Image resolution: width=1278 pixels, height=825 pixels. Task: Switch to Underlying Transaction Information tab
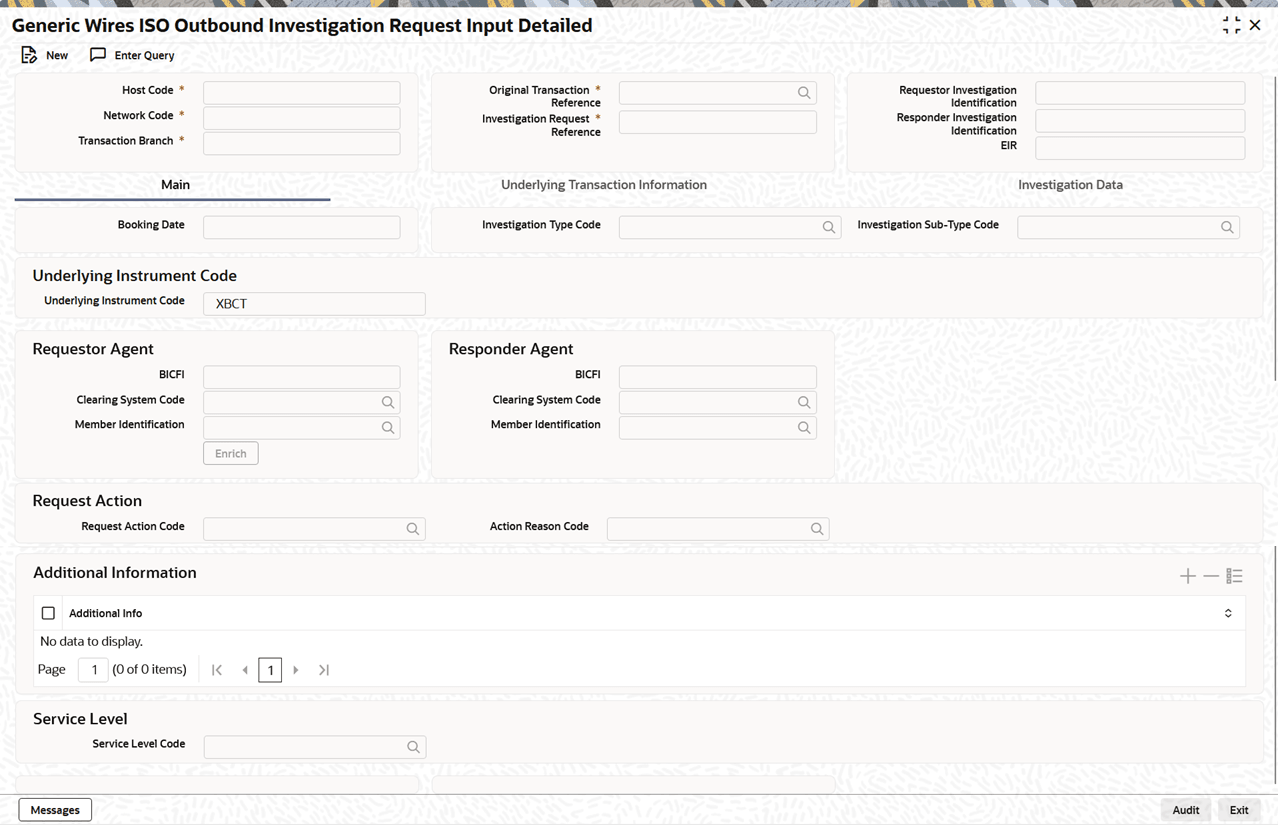pyautogui.click(x=604, y=185)
